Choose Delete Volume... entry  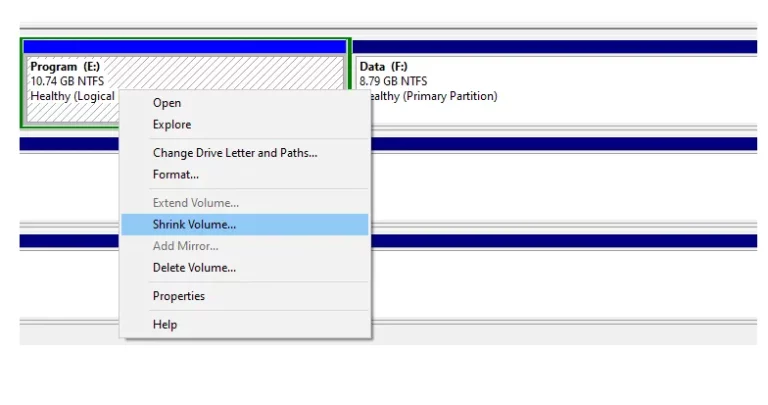244,267
